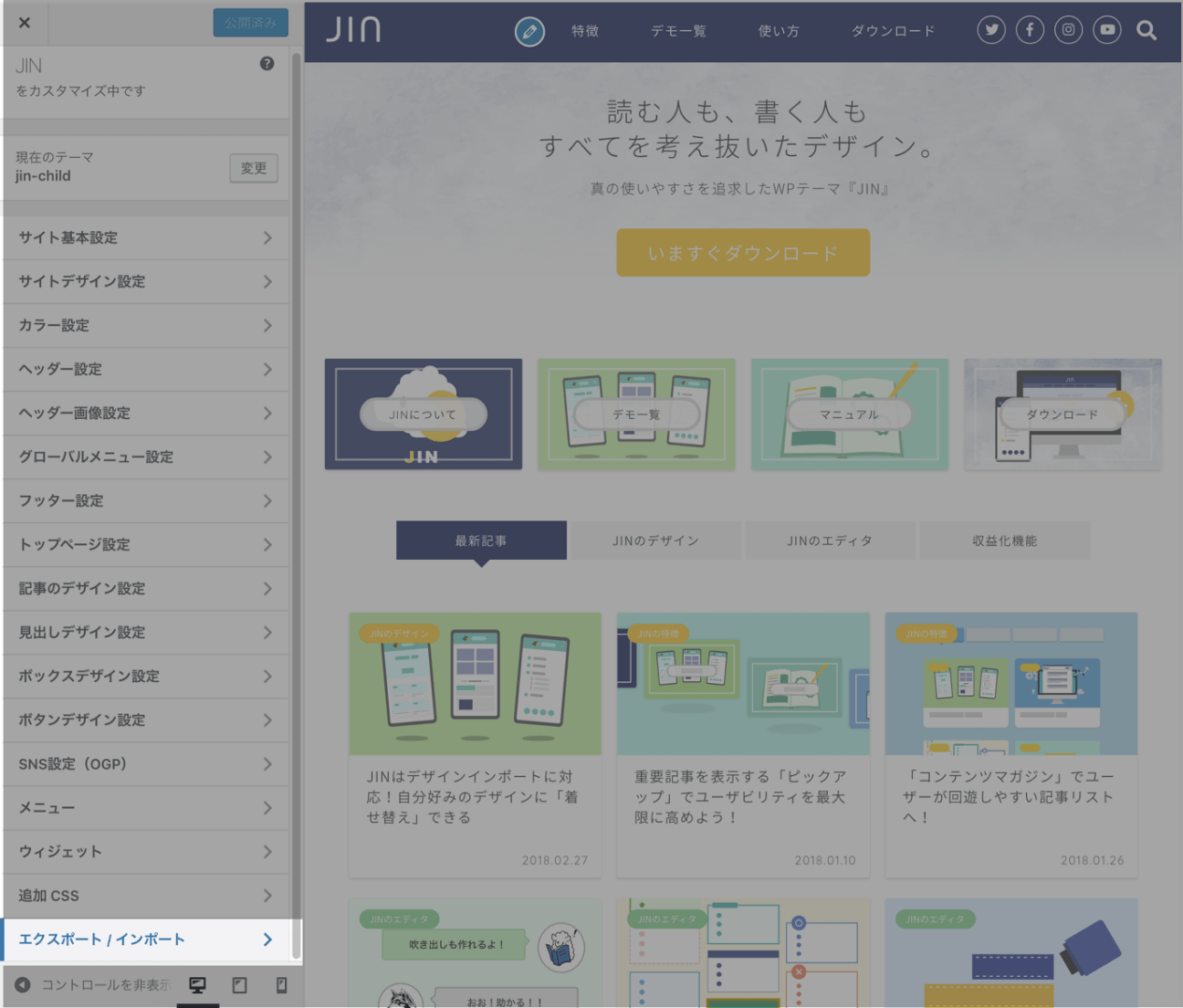The image size is (1183, 1008).
Task: Open ダウンロード pickup card
Action: coord(1063,415)
